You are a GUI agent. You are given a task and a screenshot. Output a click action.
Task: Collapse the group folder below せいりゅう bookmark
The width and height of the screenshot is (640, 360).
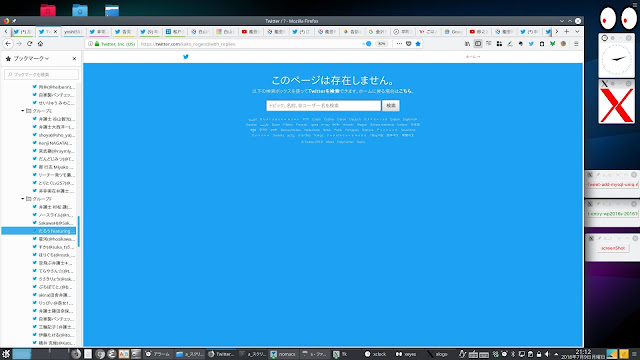tap(23, 111)
